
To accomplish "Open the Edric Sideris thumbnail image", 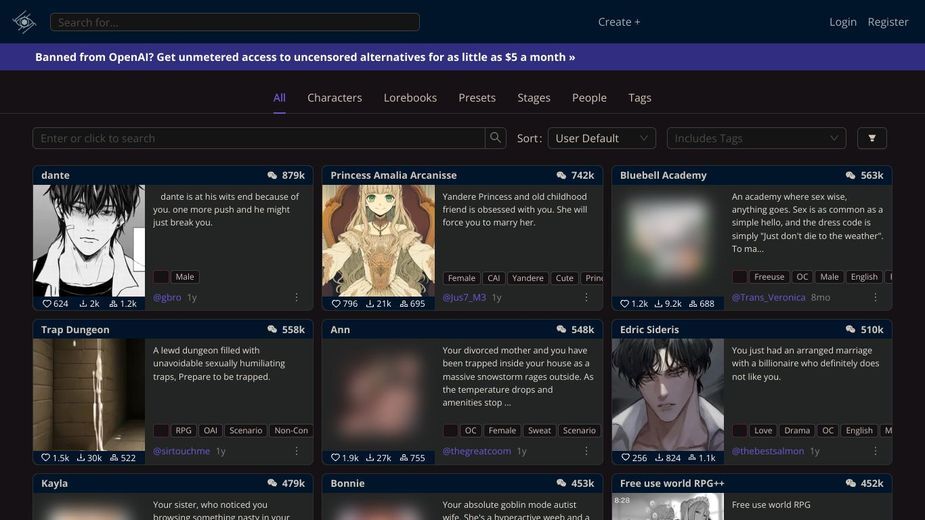I will 668,394.
